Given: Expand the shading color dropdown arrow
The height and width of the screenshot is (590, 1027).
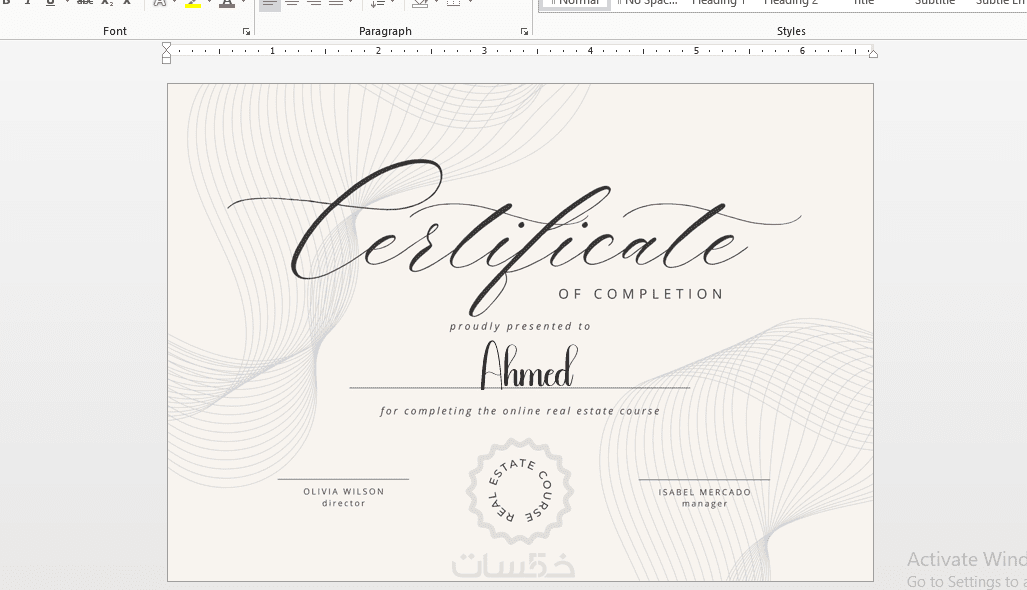Looking at the screenshot, I should 436,3.
